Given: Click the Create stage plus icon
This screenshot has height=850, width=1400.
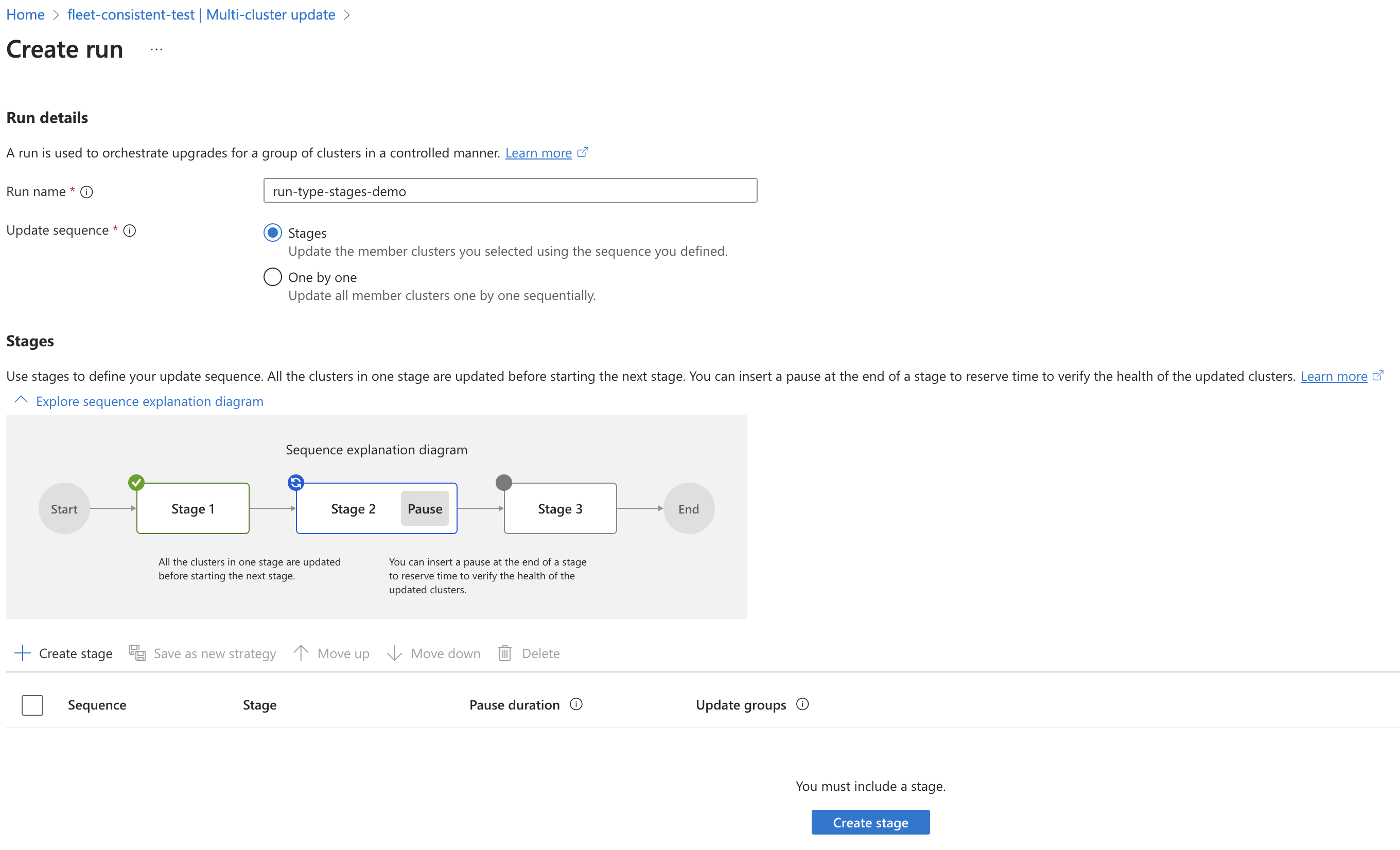Looking at the screenshot, I should coord(22,653).
